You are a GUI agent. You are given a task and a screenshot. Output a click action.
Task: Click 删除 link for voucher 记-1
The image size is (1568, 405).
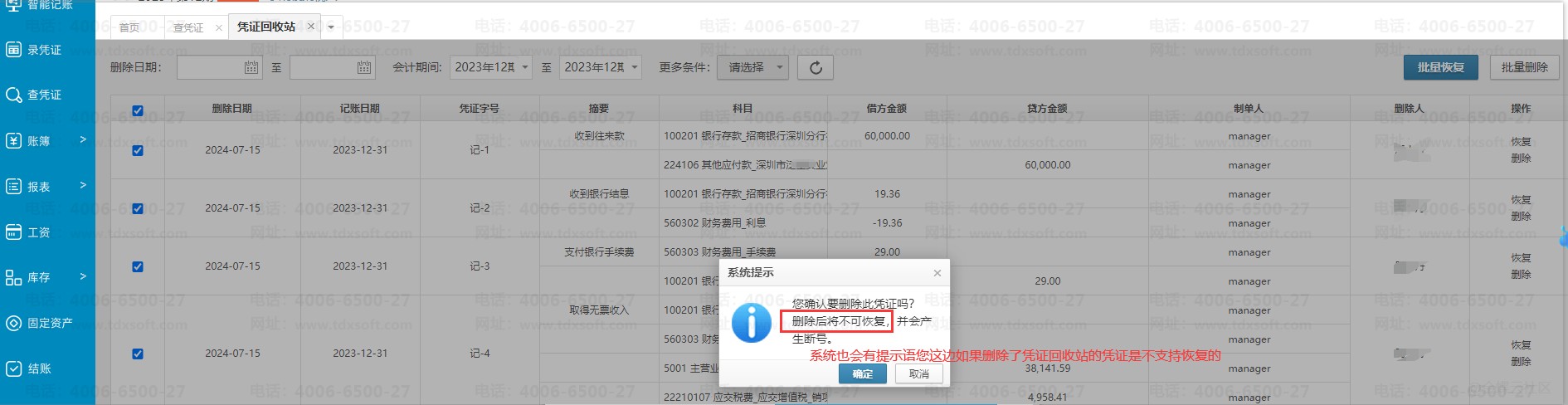pos(1521,158)
